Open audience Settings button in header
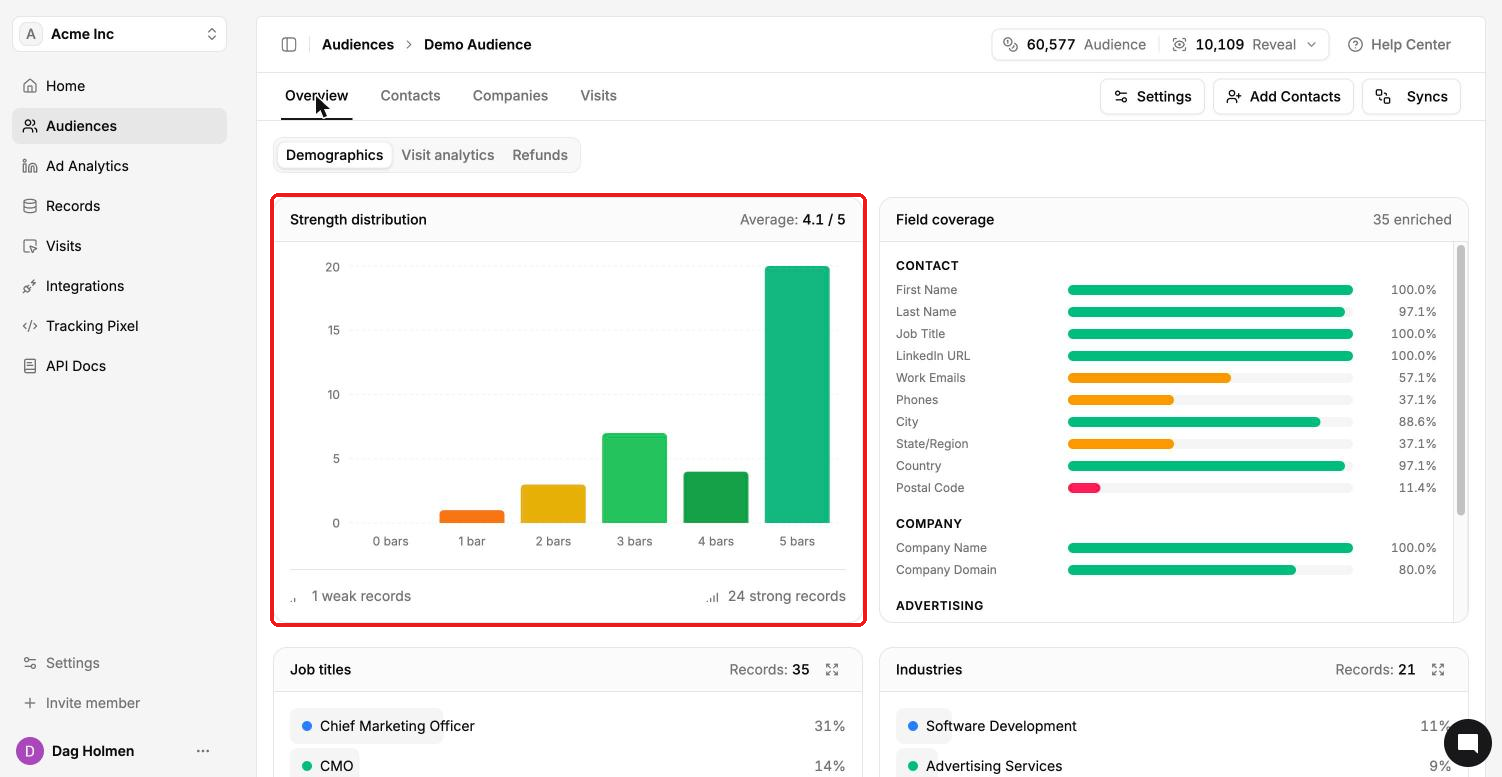The image size is (1502, 777). coord(1152,96)
